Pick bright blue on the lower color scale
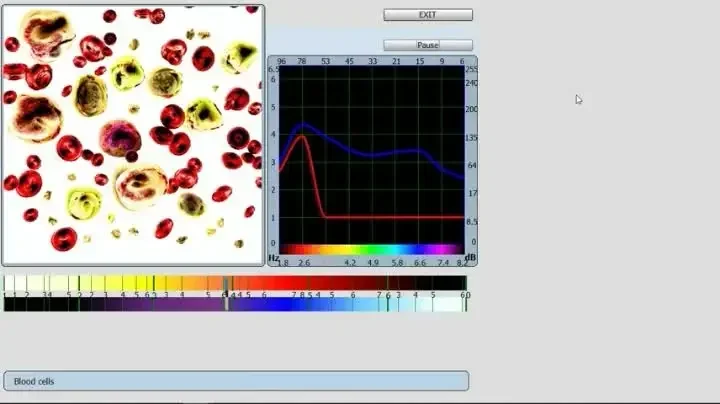The width and height of the screenshot is (720, 404). click(287, 304)
